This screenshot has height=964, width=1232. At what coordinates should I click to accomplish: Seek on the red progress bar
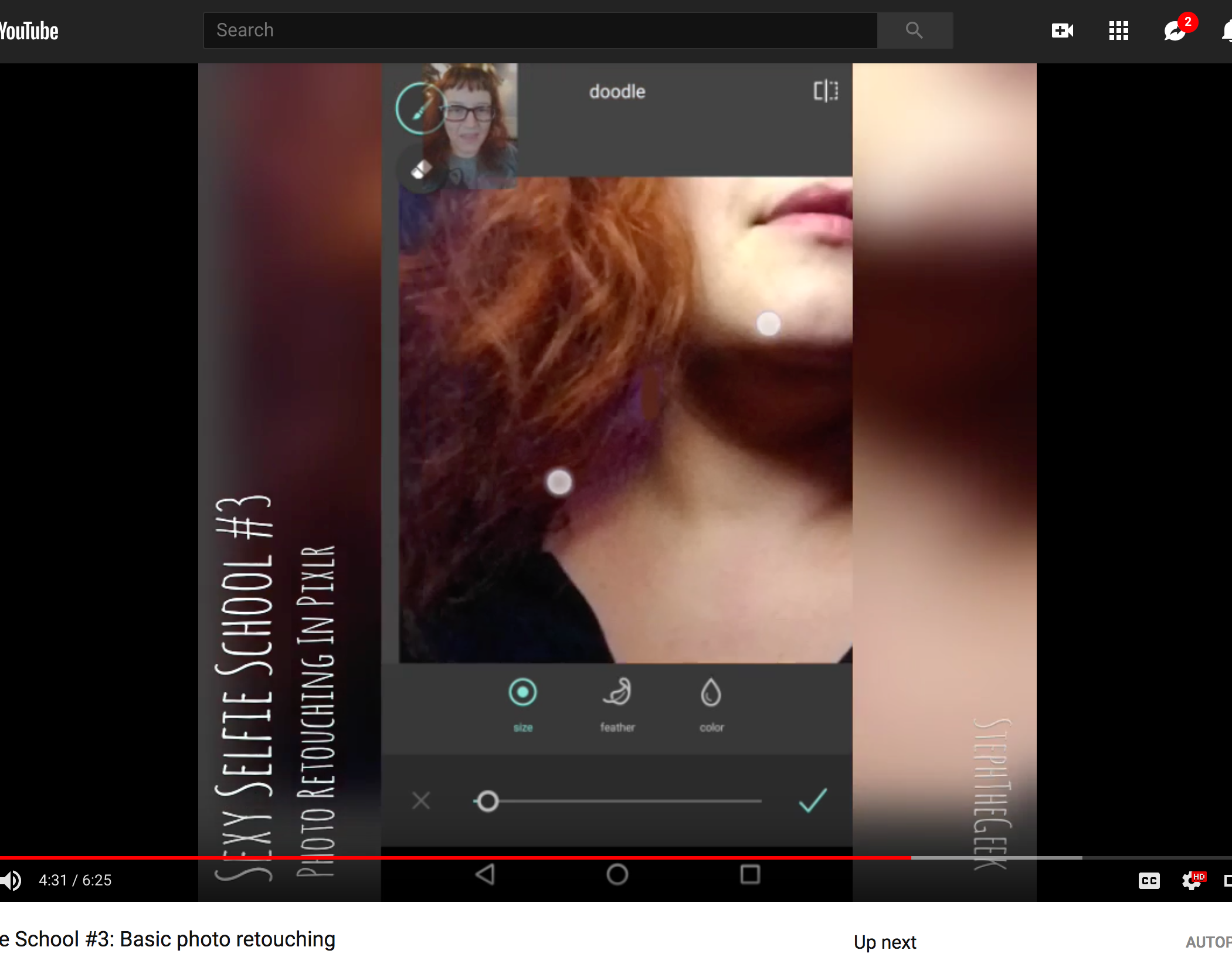pyautogui.click(x=616, y=857)
